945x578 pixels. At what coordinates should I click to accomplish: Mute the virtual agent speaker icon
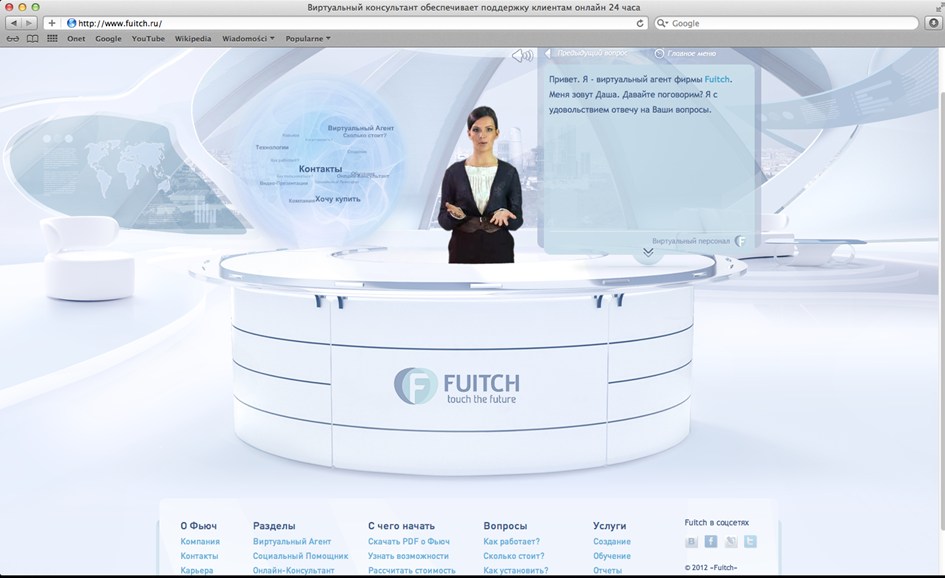click(522, 55)
